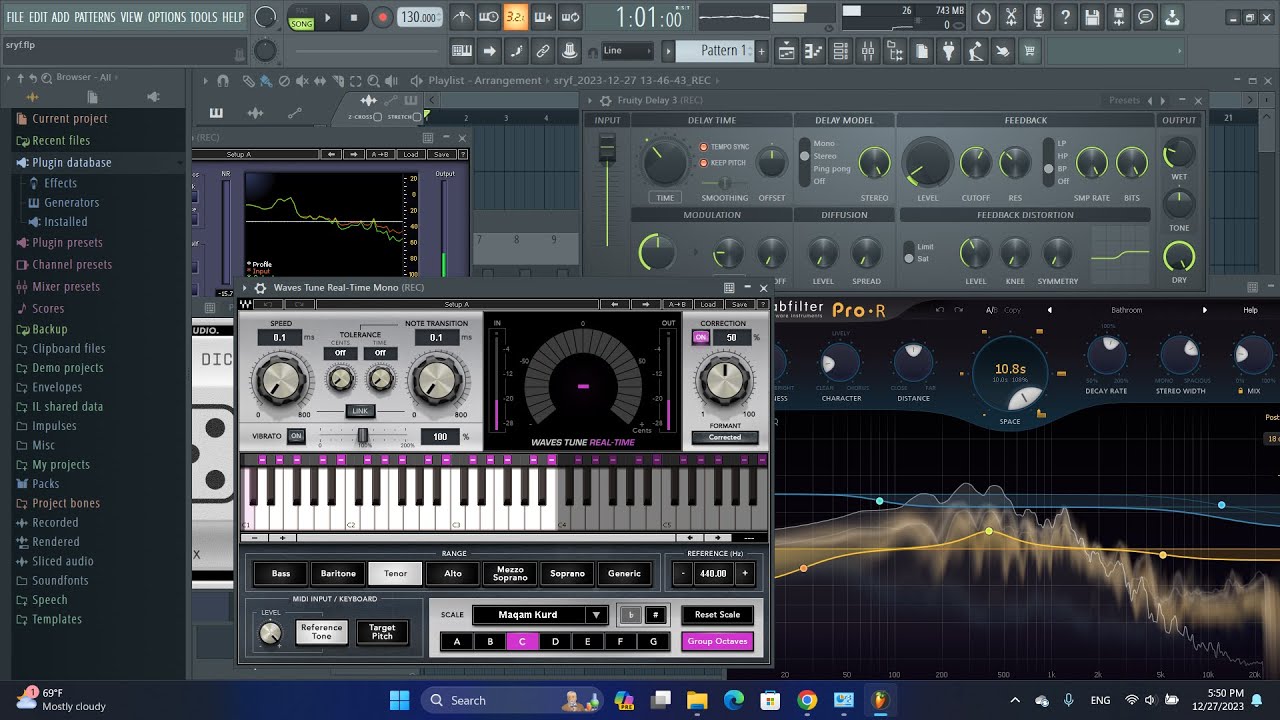Click the floppy disk save project icon
Screen dimensions: 1280x720
[x=1092, y=17]
